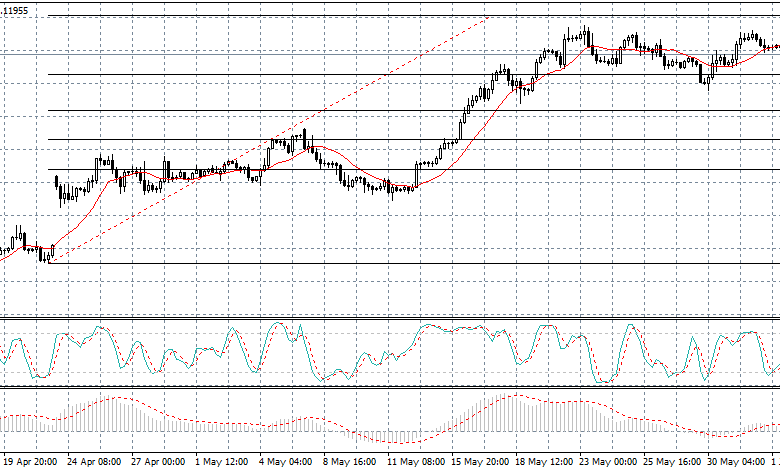
Task: Select the solid red moving average line
Action: [x=470, y=130]
